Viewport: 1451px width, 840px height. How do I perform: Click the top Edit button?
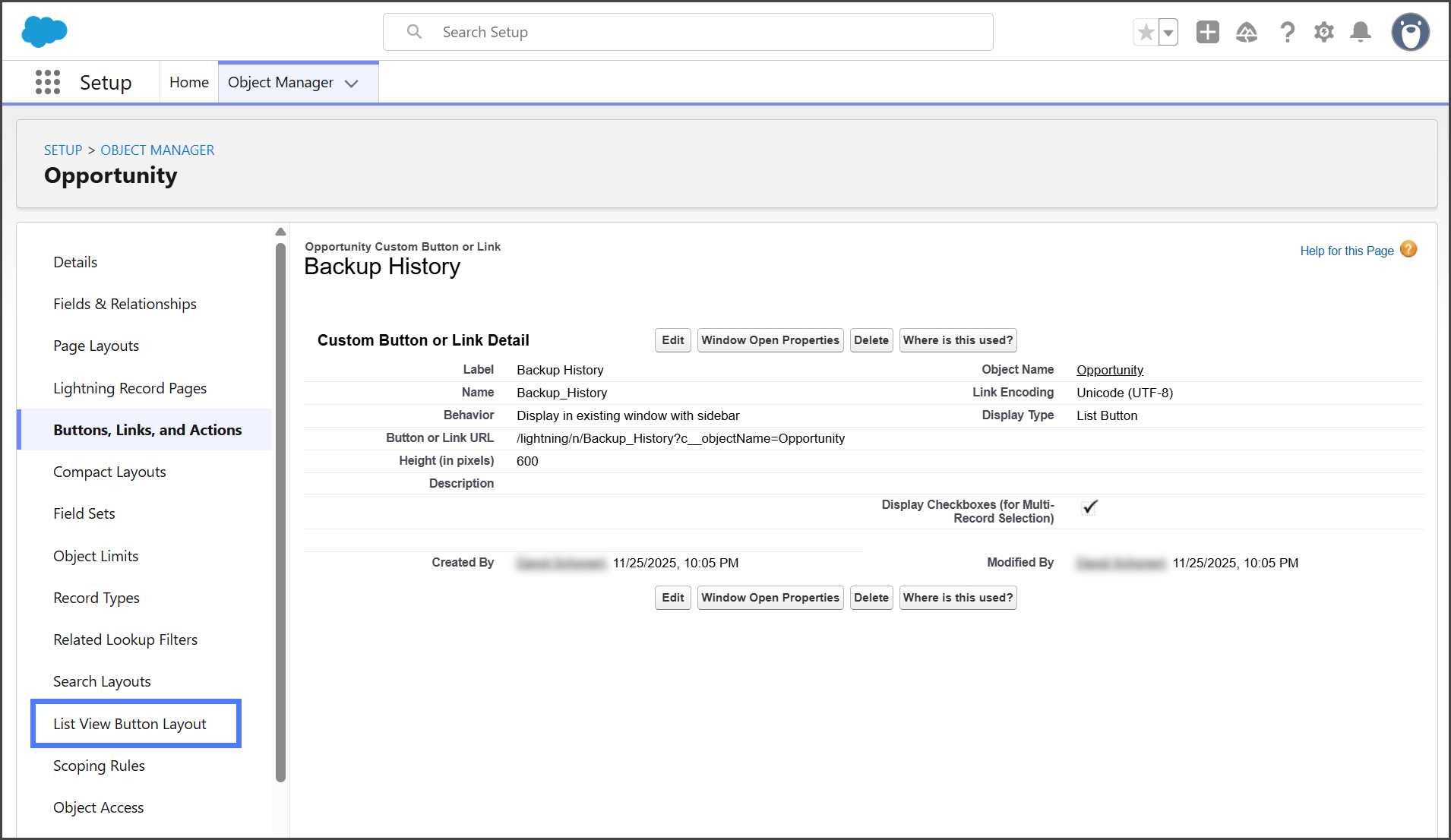click(672, 340)
